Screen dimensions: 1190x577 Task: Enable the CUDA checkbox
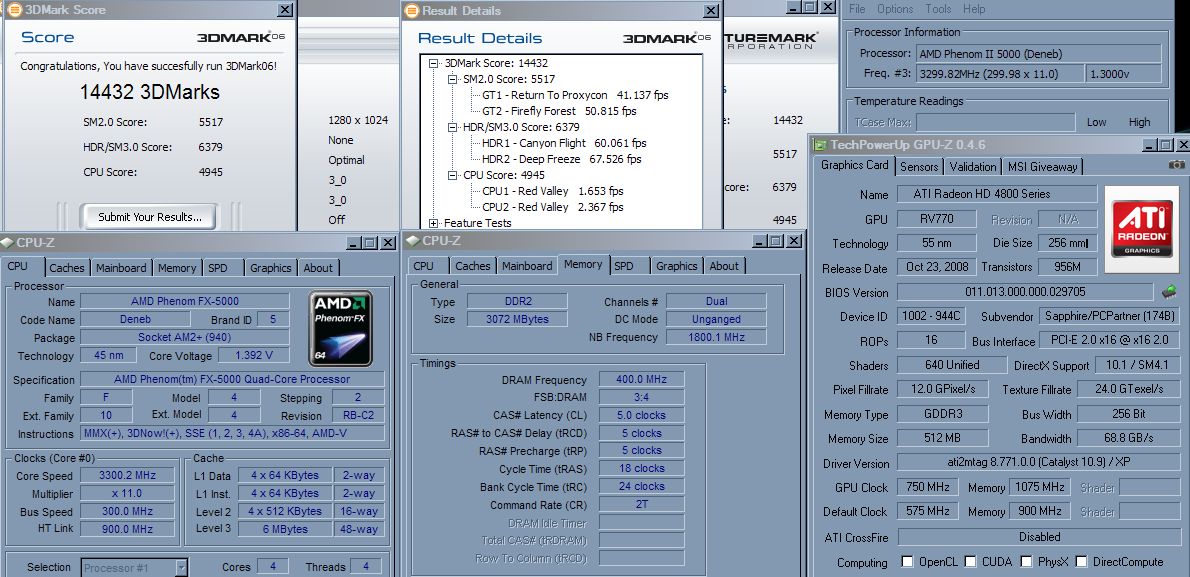(970, 562)
